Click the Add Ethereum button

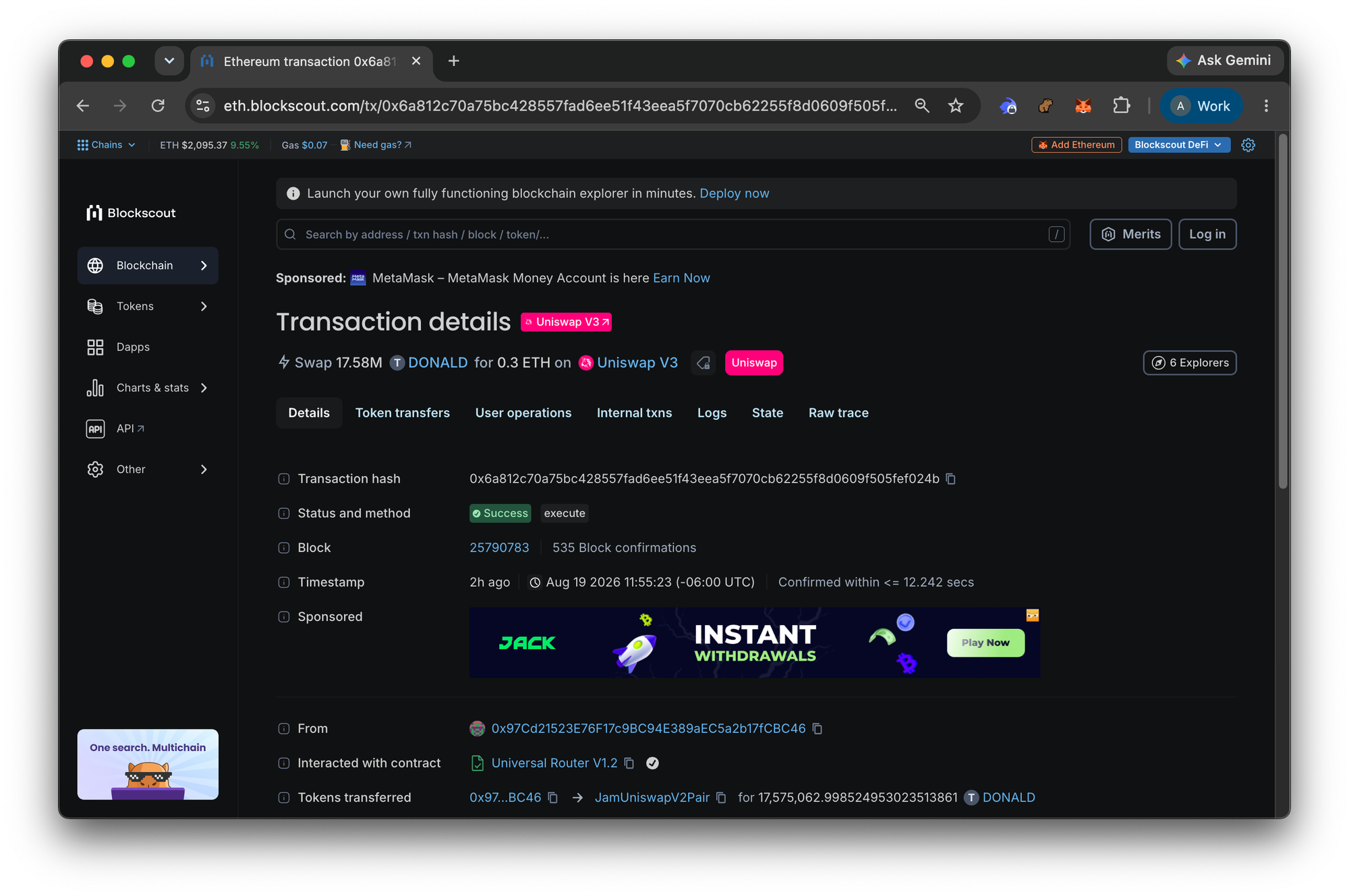point(1077,145)
